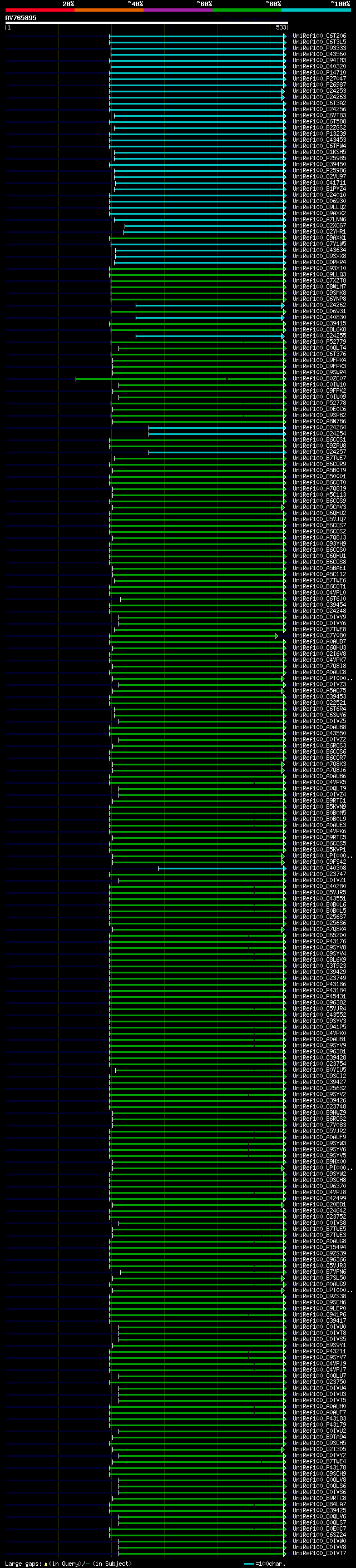The height and width of the screenshot is (1568, 356).
Task: Open hit UniRef100_A7LNN6
Action: pyautogui.click(x=319, y=220)
